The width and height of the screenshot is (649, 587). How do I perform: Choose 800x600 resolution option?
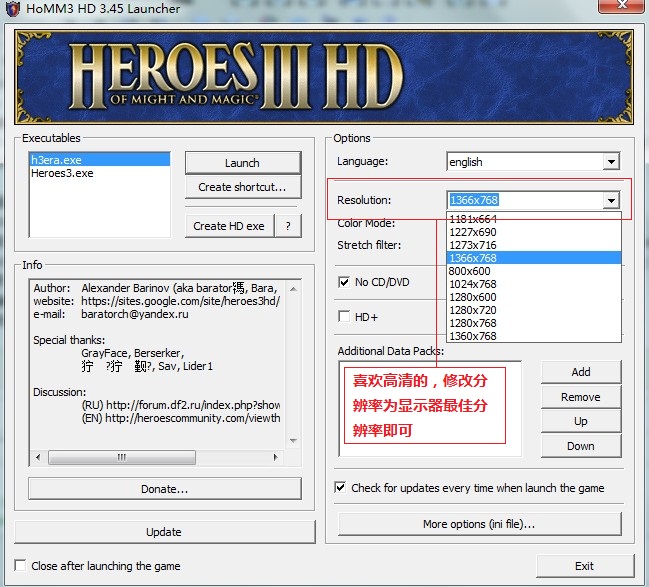(470, 271)
